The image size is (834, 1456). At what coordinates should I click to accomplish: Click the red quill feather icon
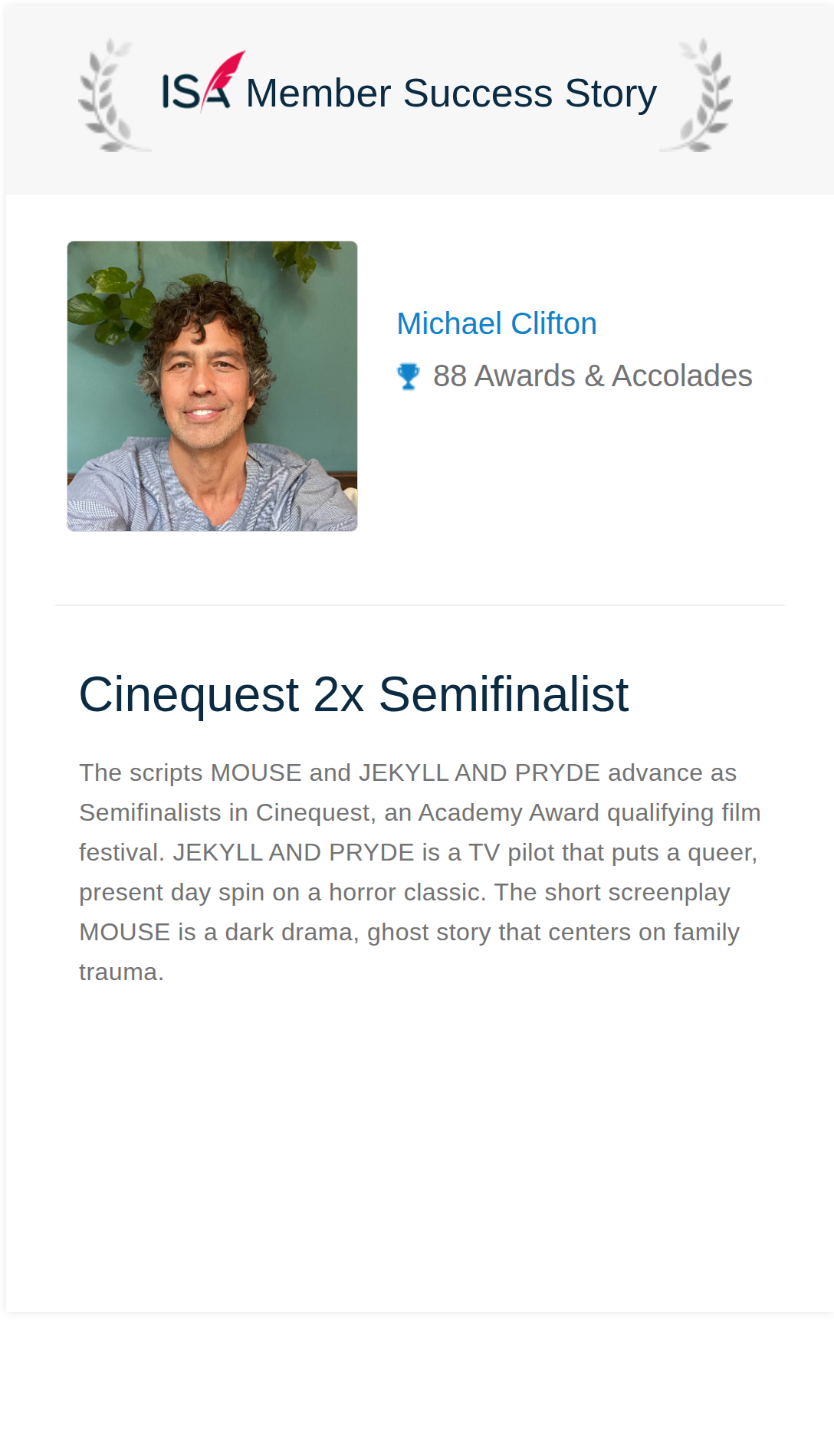[225, 79]
